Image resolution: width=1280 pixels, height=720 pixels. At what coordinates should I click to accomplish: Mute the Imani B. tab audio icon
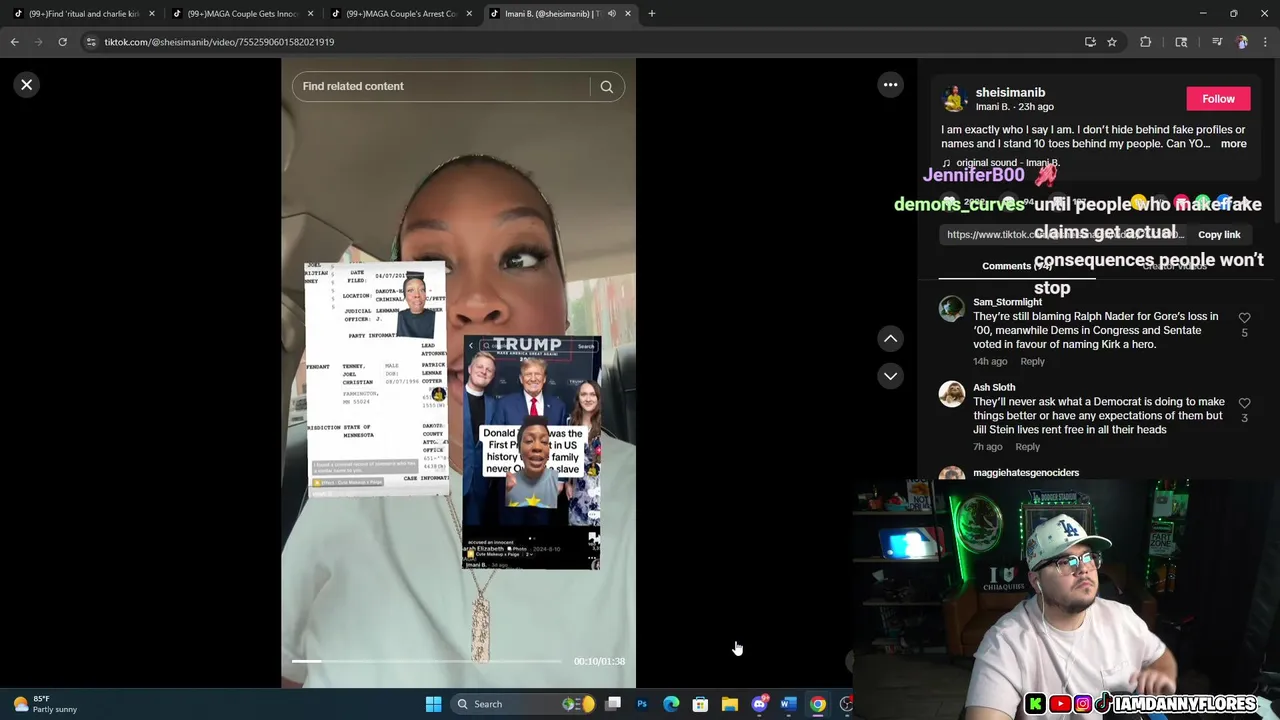coord(611,14)
